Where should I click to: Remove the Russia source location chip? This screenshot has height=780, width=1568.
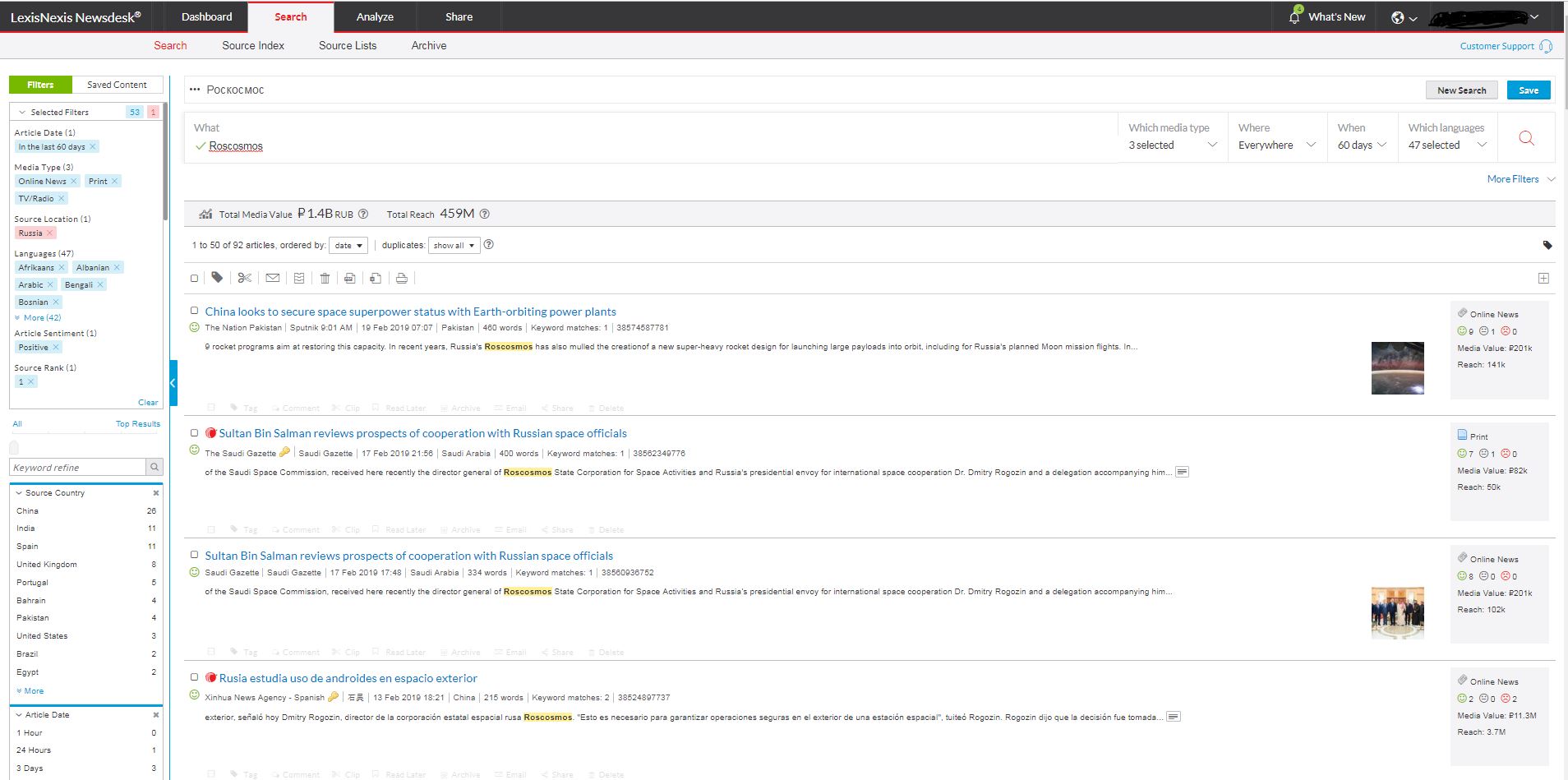pos(50,233)
